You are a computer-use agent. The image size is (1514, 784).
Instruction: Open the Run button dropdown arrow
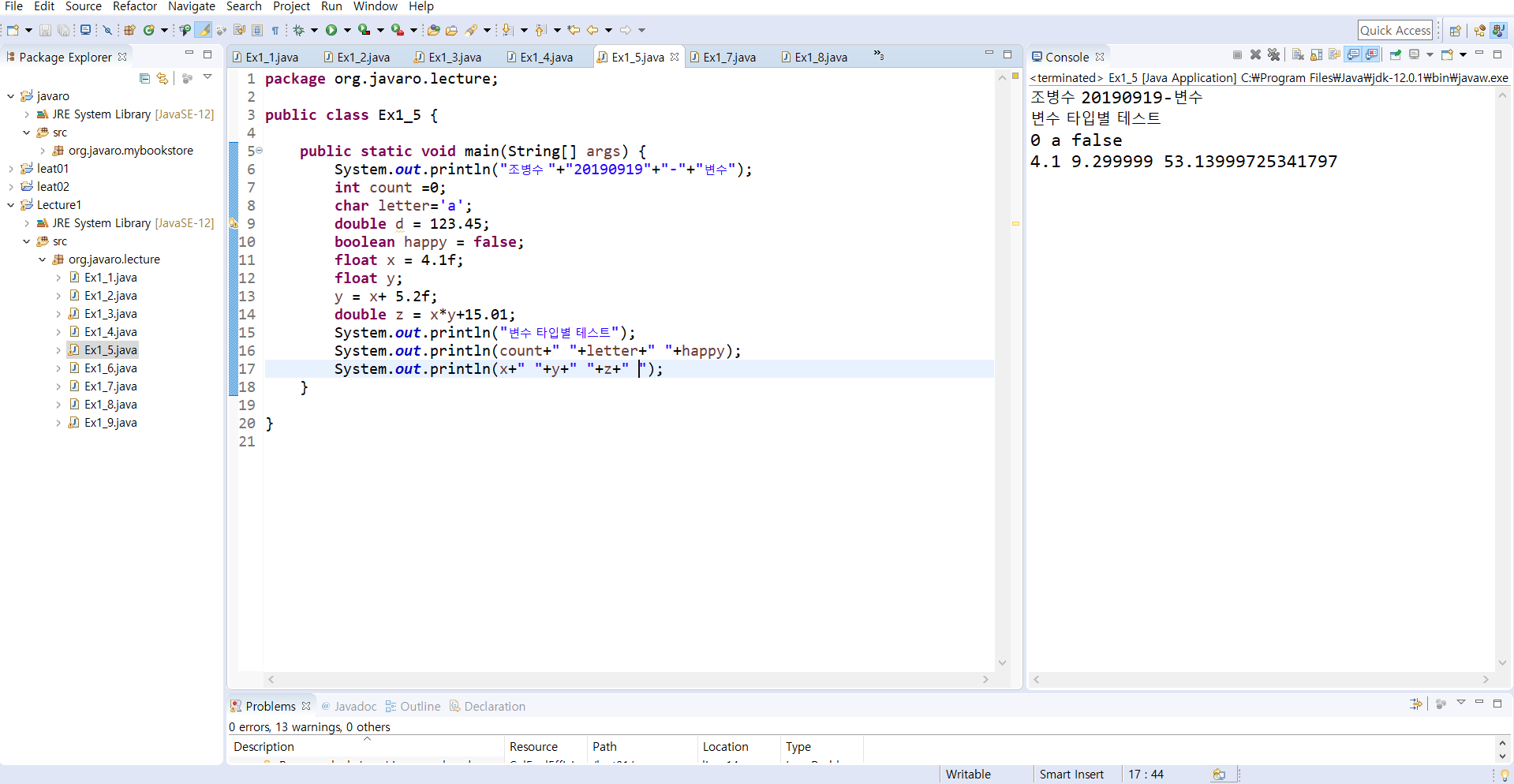point(347,30)
